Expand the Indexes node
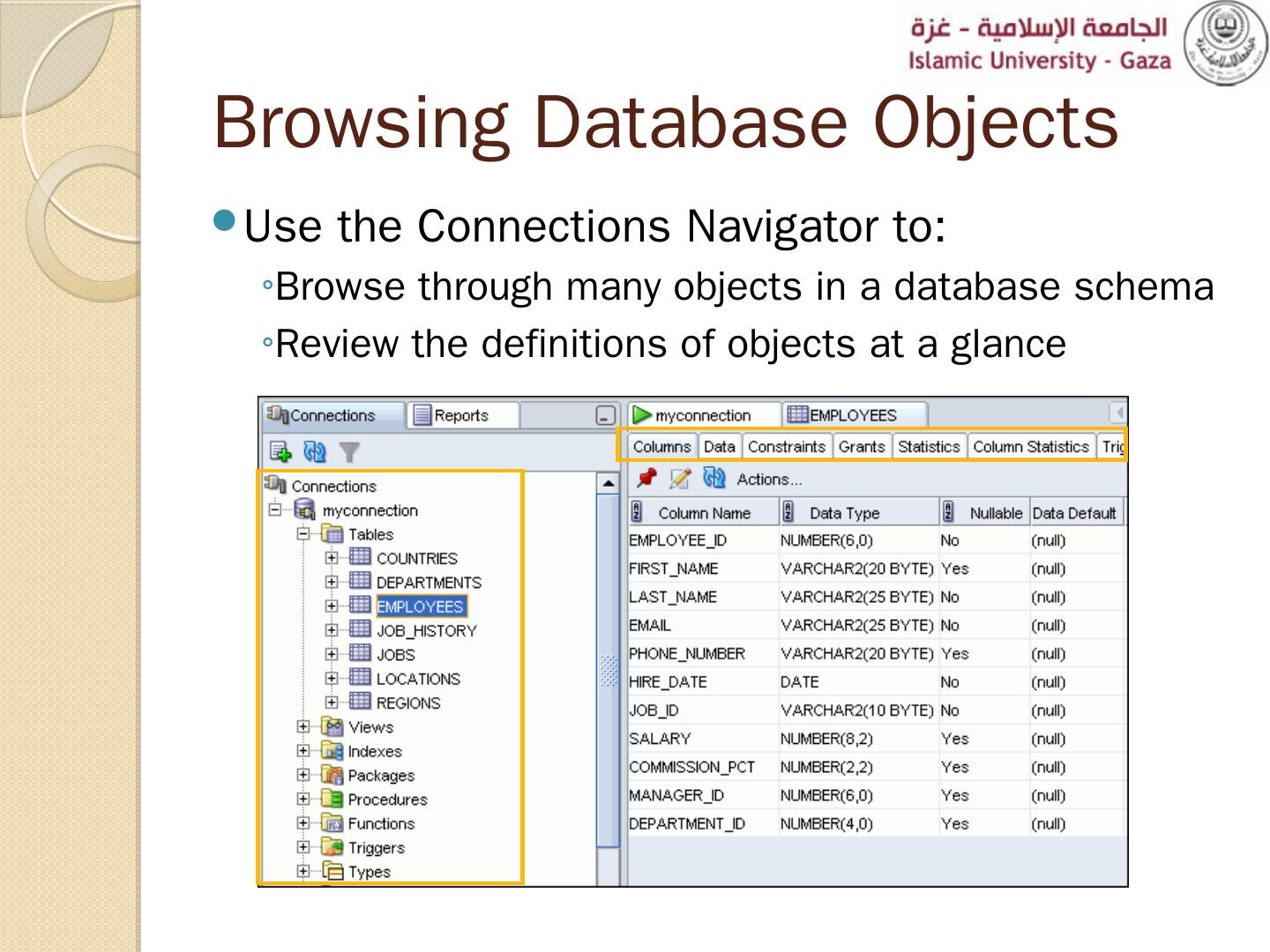This screenshot has width=1270, height=952. 303,751
